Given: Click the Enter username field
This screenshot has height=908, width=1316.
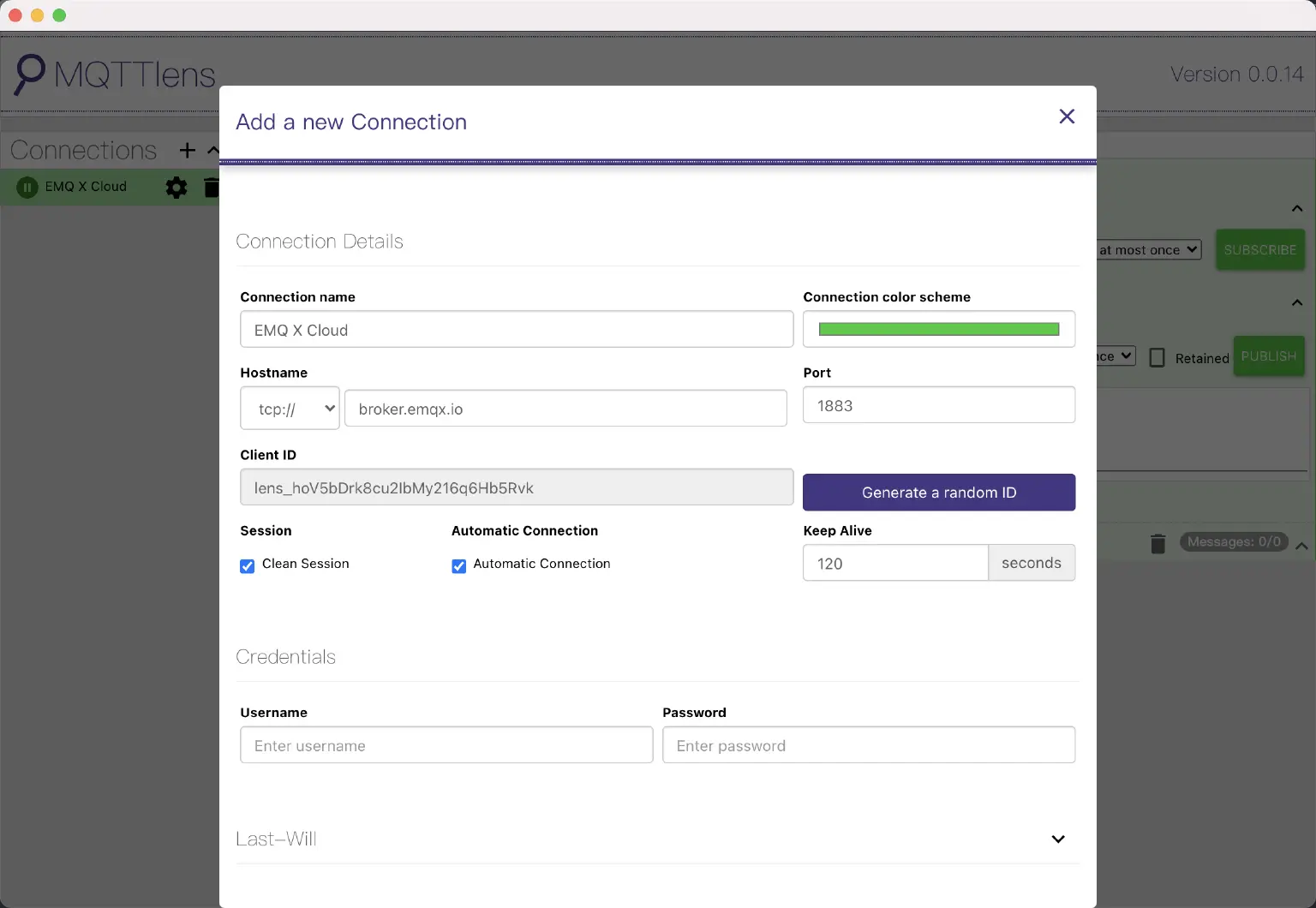Looking at the screenshot, I should (446, 744).
